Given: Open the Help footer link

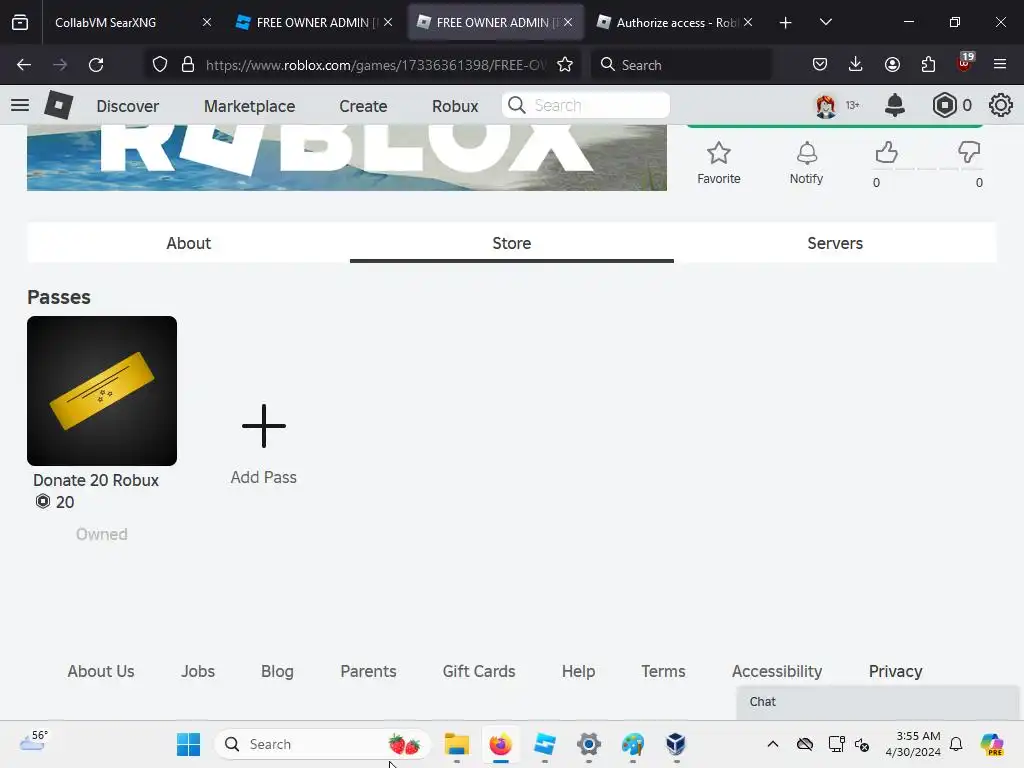Looking at the screenshot, I should point(579,671).
